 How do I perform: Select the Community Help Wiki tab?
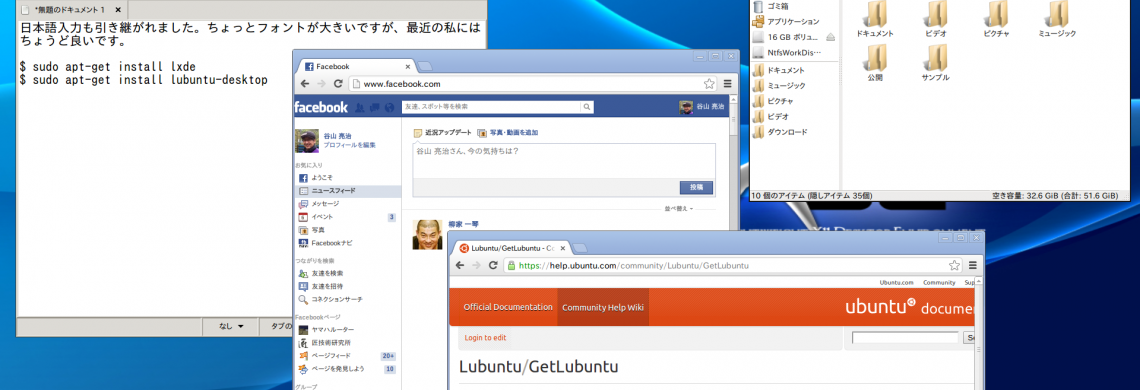tap(603, 307)
